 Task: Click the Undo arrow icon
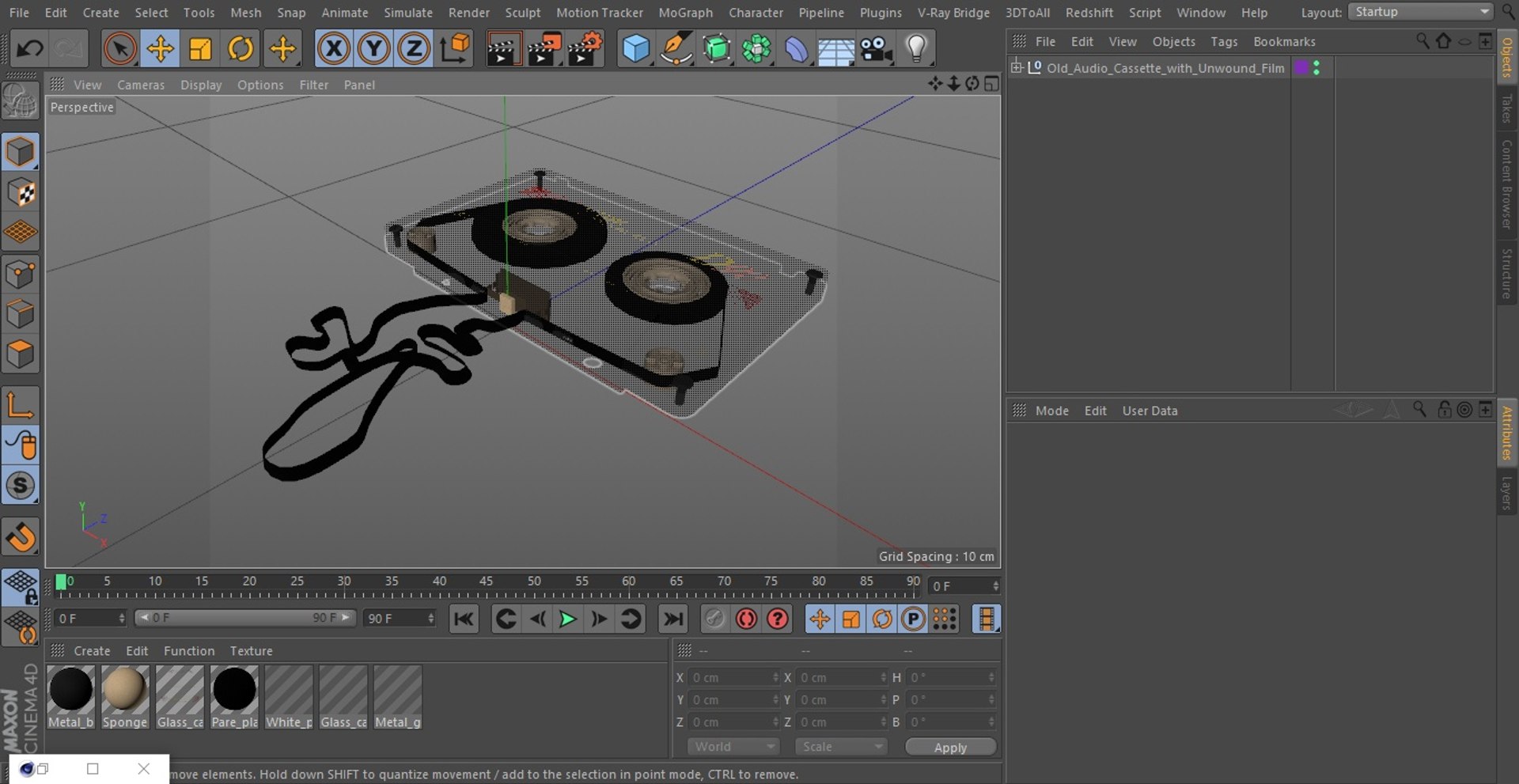(30, 49)
